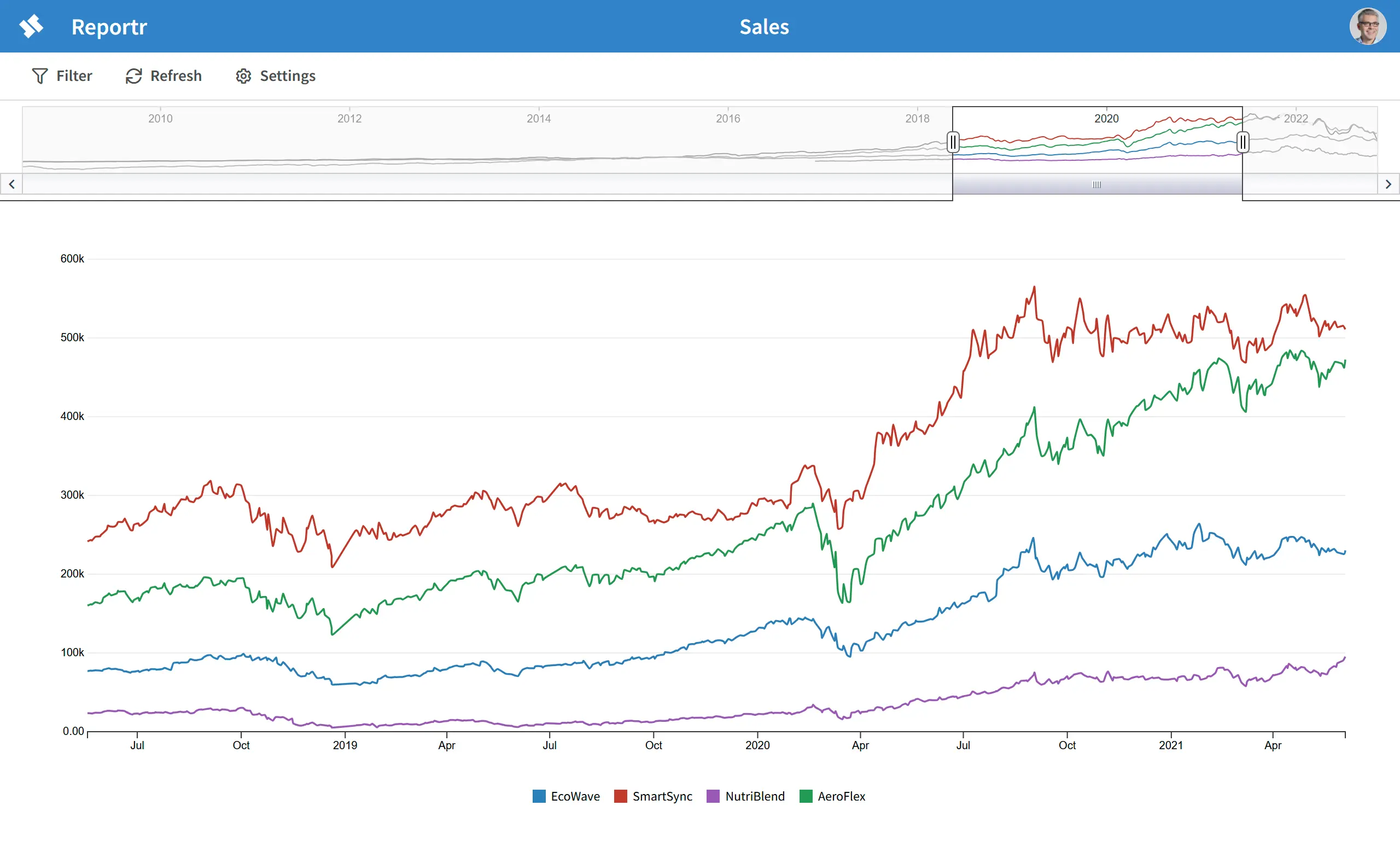Click the Settings gear icon

coord(243,76)
